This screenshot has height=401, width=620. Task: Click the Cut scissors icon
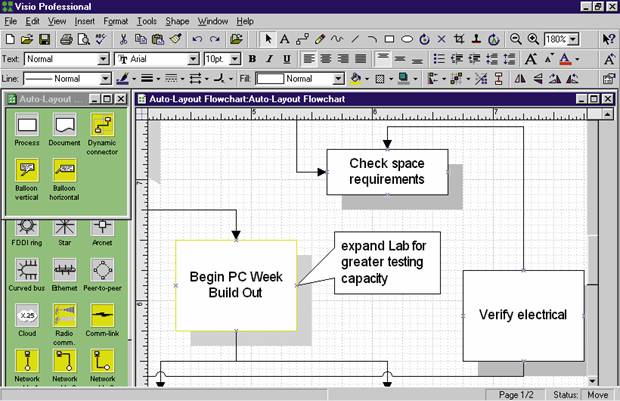coord(122,39)
